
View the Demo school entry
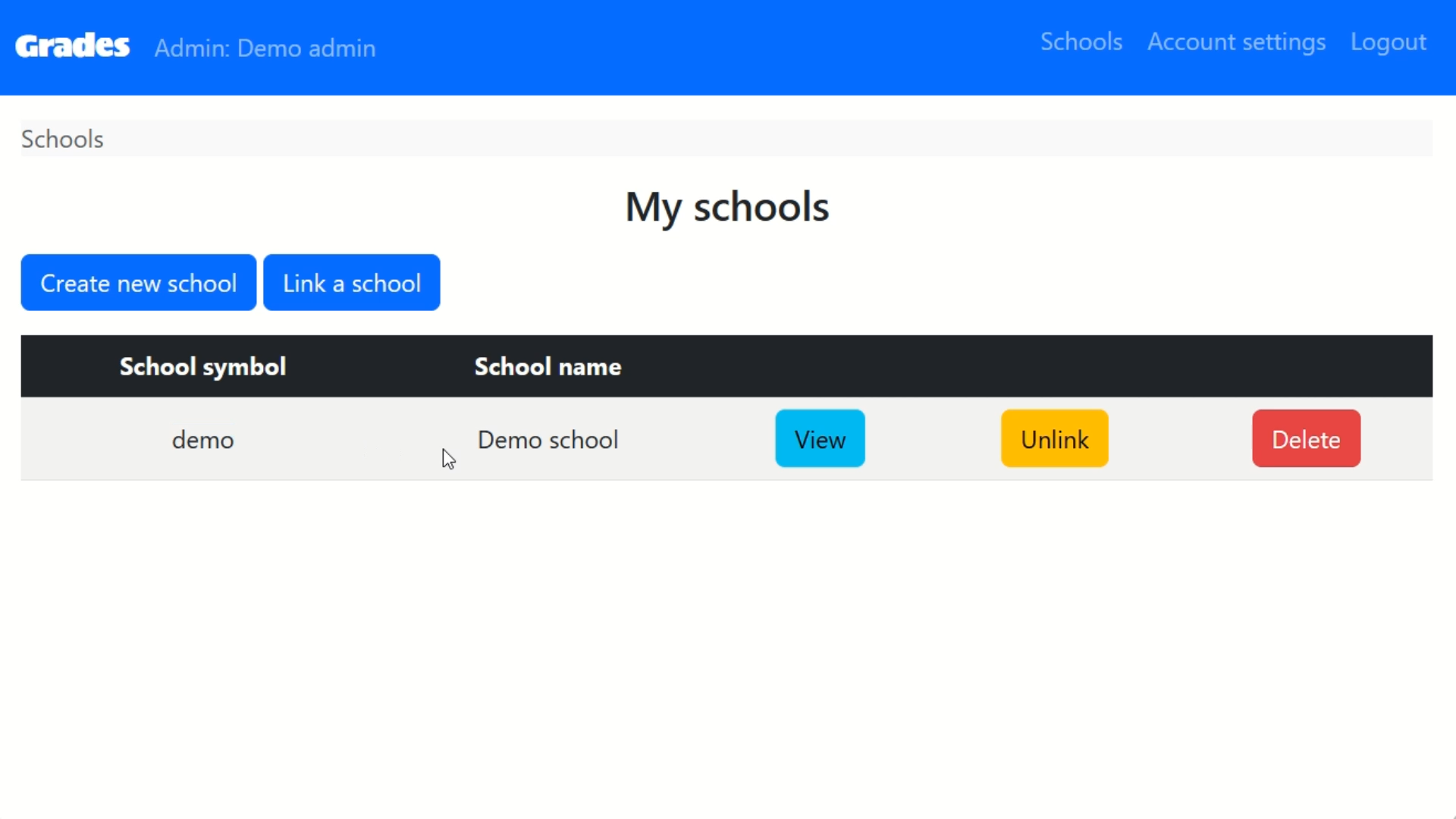click(819, 439)
